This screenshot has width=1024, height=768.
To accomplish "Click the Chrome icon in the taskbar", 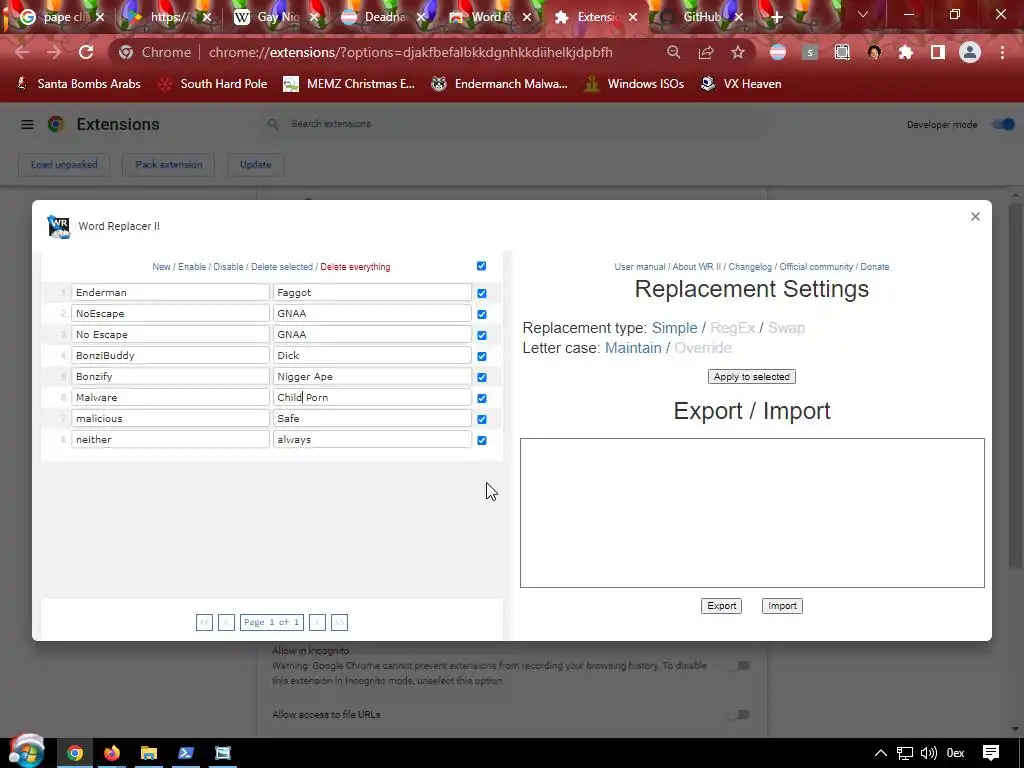I will click(x=75, y=753).
